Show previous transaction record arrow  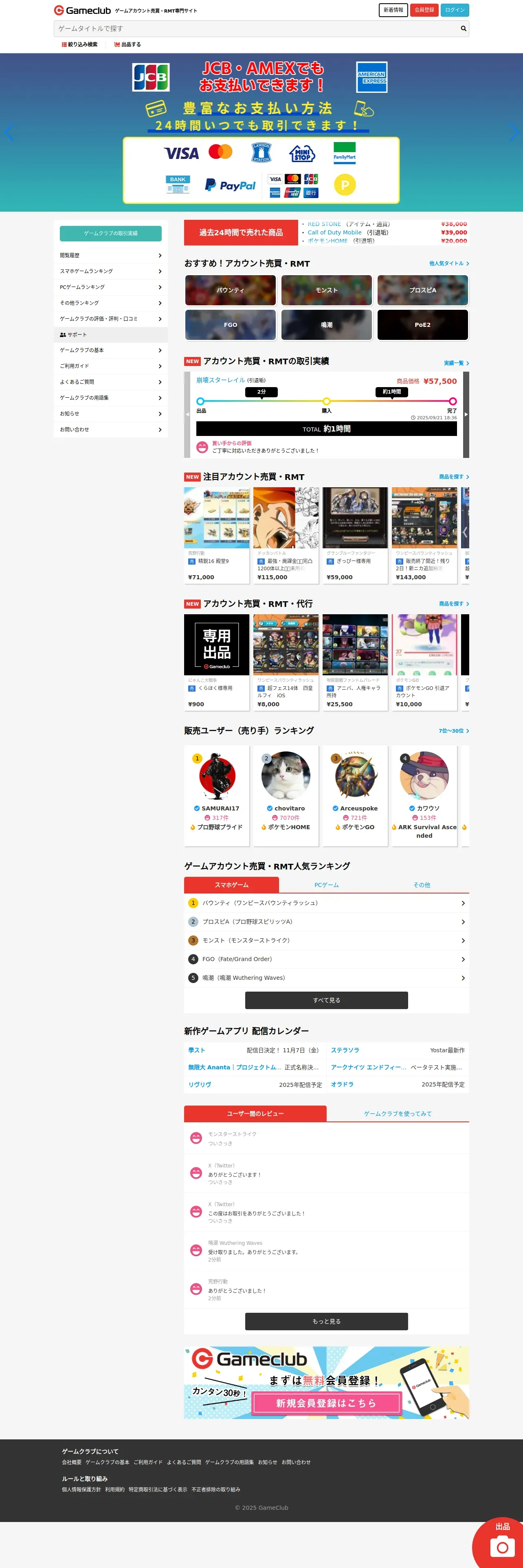tap(187, 414)
